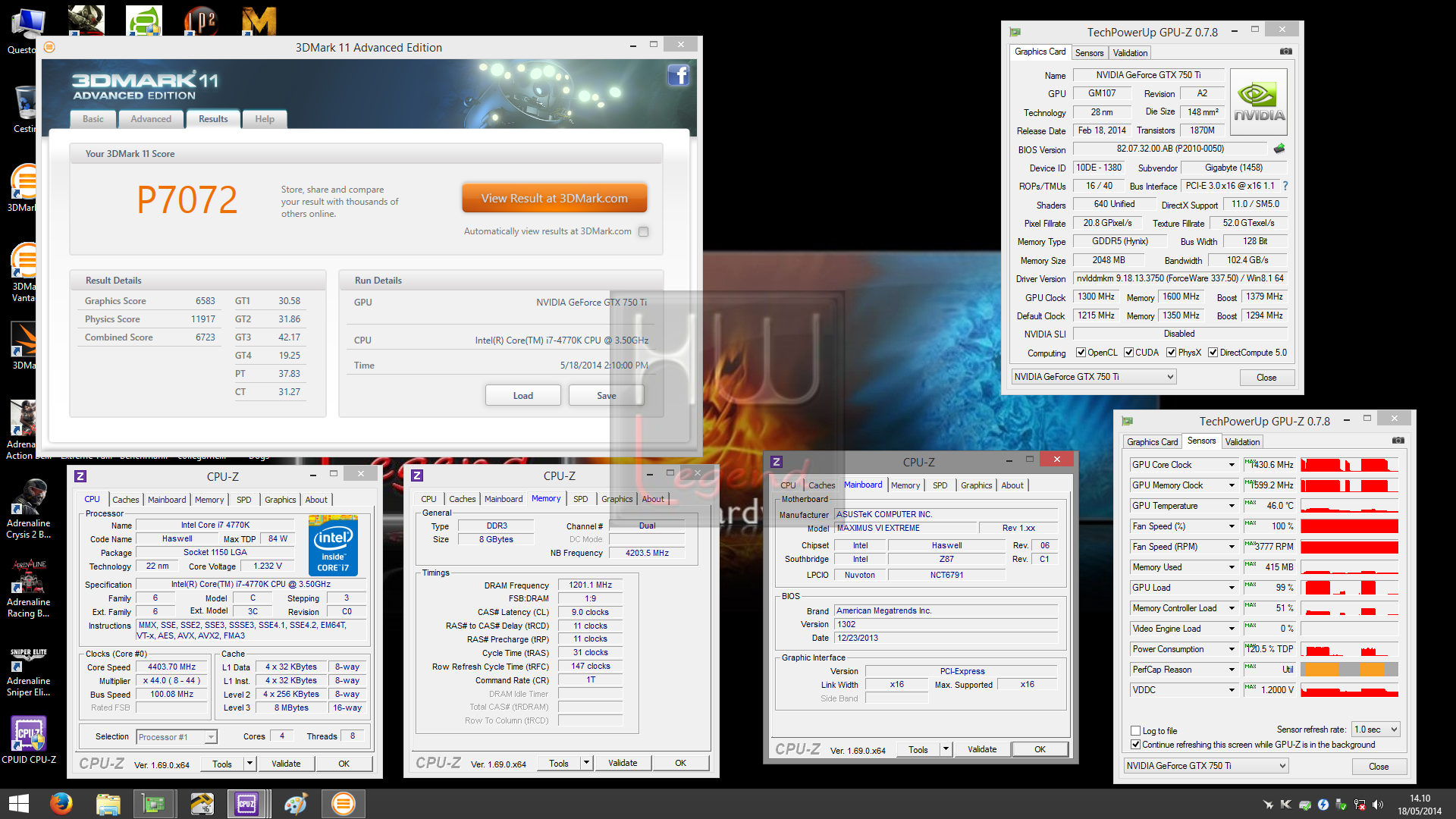The height and width of the screenshot is (819, 1456).
Task: Enable Log to file in GPU-Z Sensors
Action: click(x=1135, y=731)
